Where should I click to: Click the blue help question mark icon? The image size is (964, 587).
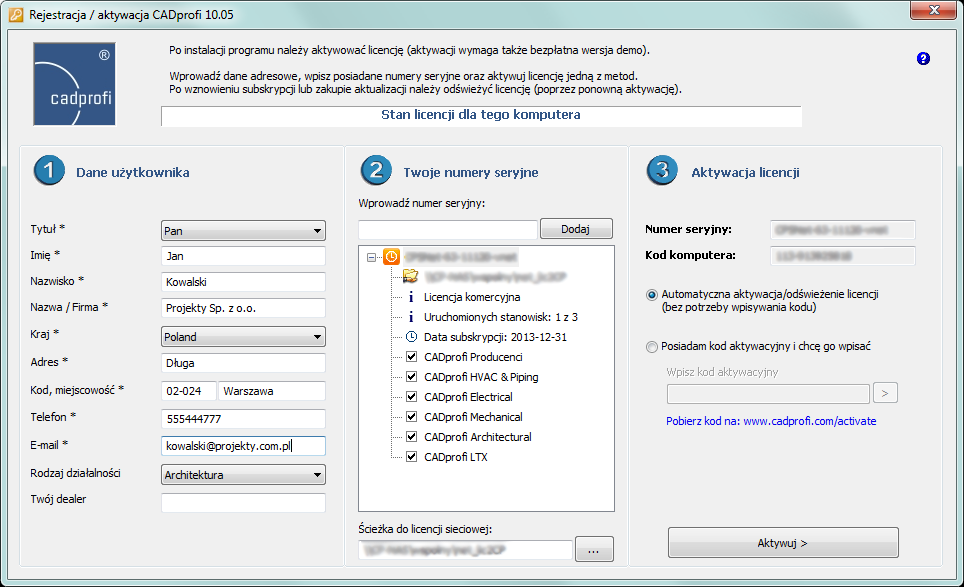tap(923, 58)
